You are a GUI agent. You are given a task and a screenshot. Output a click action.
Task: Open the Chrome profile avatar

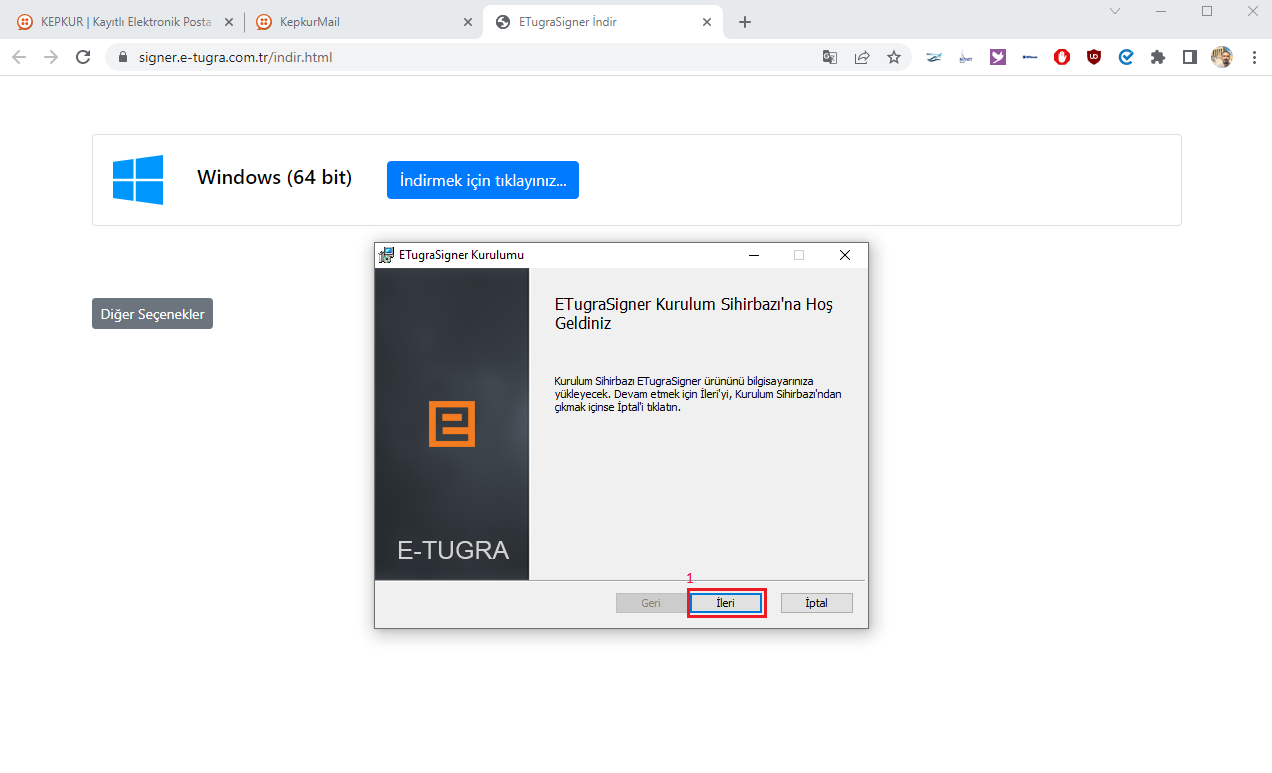point(1222,57)
